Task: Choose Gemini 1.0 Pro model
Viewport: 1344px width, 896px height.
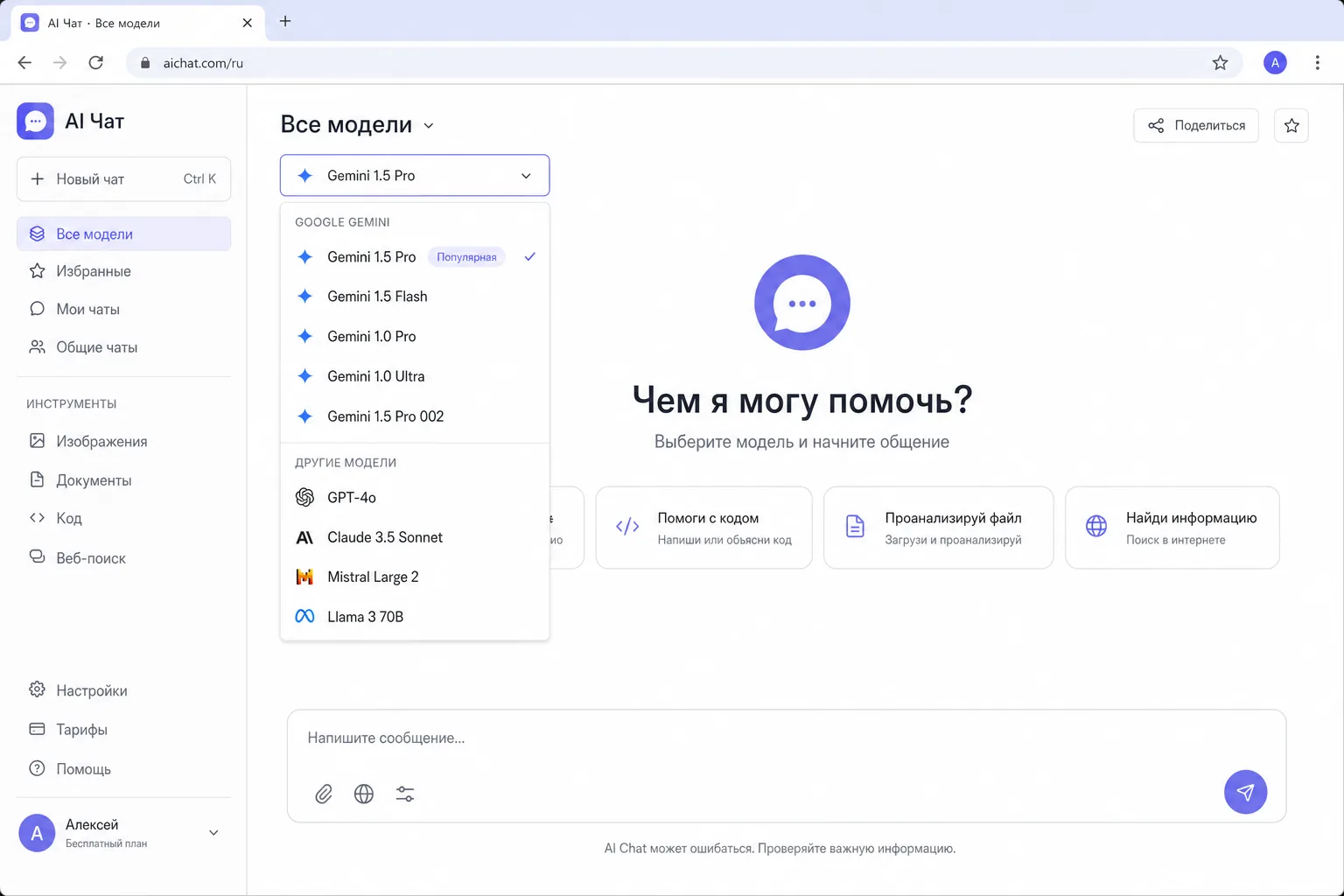Action: pos(415,336)
